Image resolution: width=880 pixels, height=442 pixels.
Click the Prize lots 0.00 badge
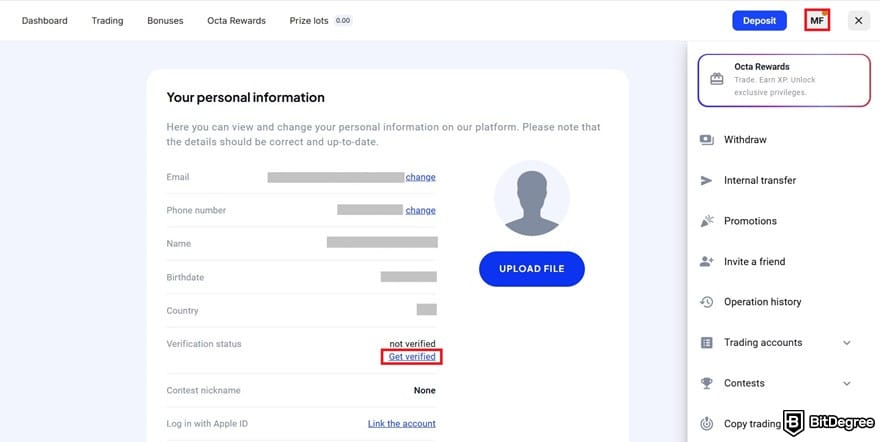(343, 21)
